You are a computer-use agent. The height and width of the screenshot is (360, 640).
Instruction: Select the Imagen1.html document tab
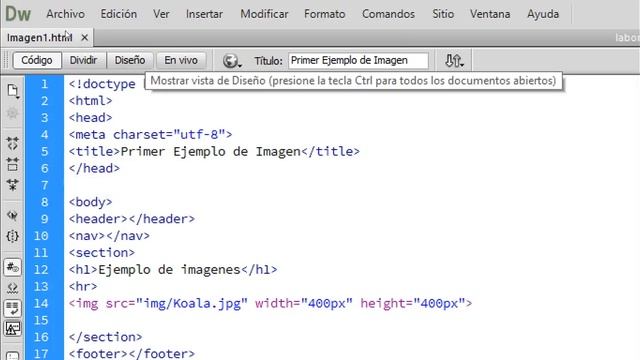[40, 38]
